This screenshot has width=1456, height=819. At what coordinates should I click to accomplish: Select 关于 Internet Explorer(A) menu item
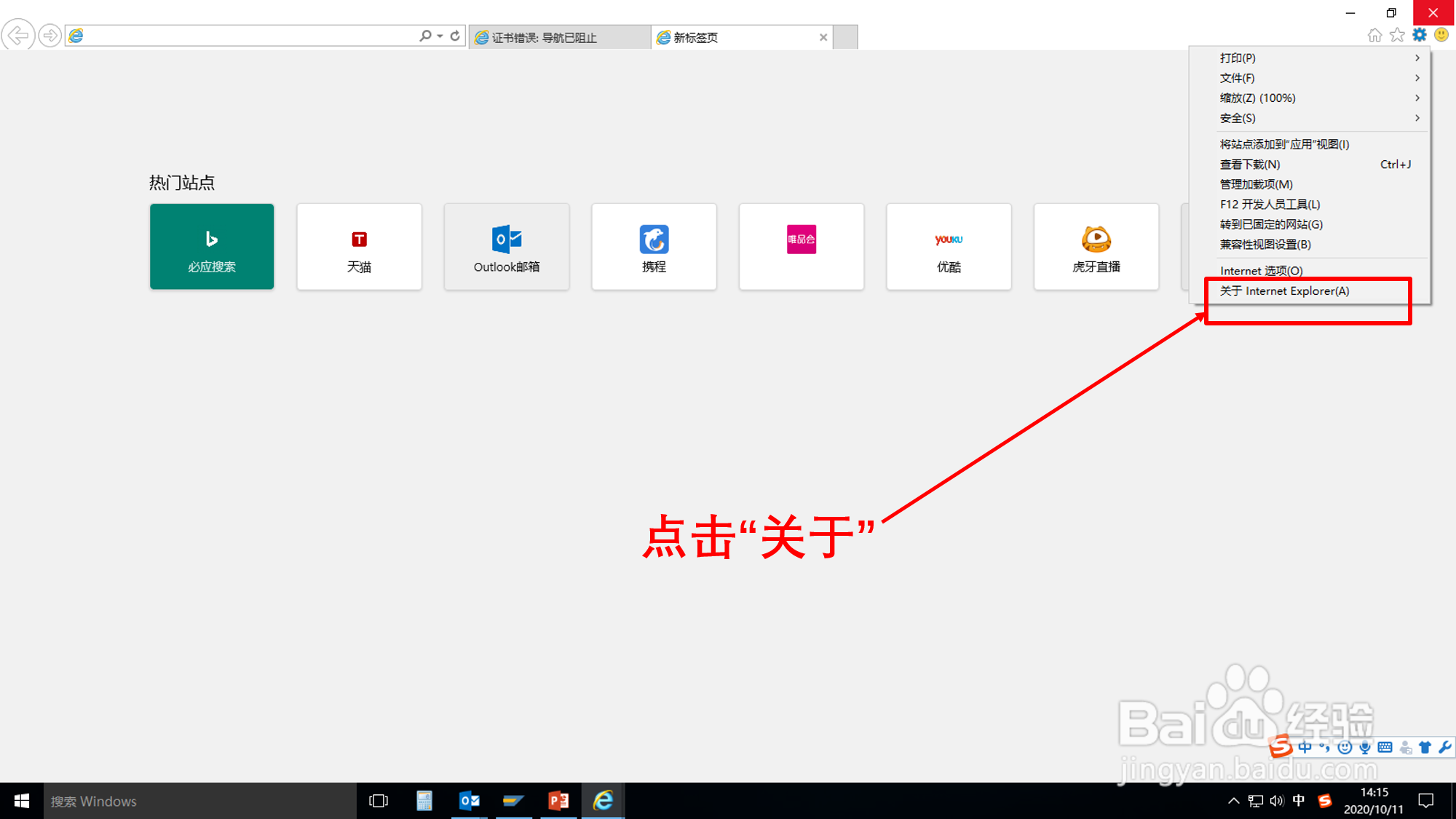coord(1284,291)
